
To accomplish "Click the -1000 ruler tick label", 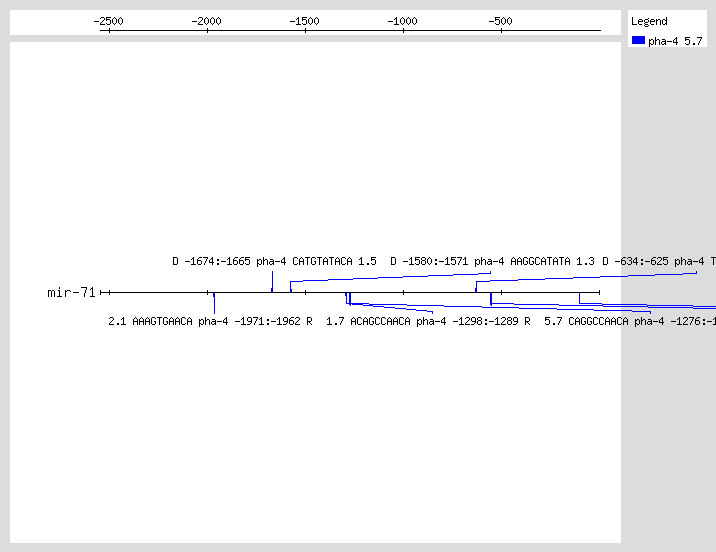I will pyautogui.click(x=402, y=21).
